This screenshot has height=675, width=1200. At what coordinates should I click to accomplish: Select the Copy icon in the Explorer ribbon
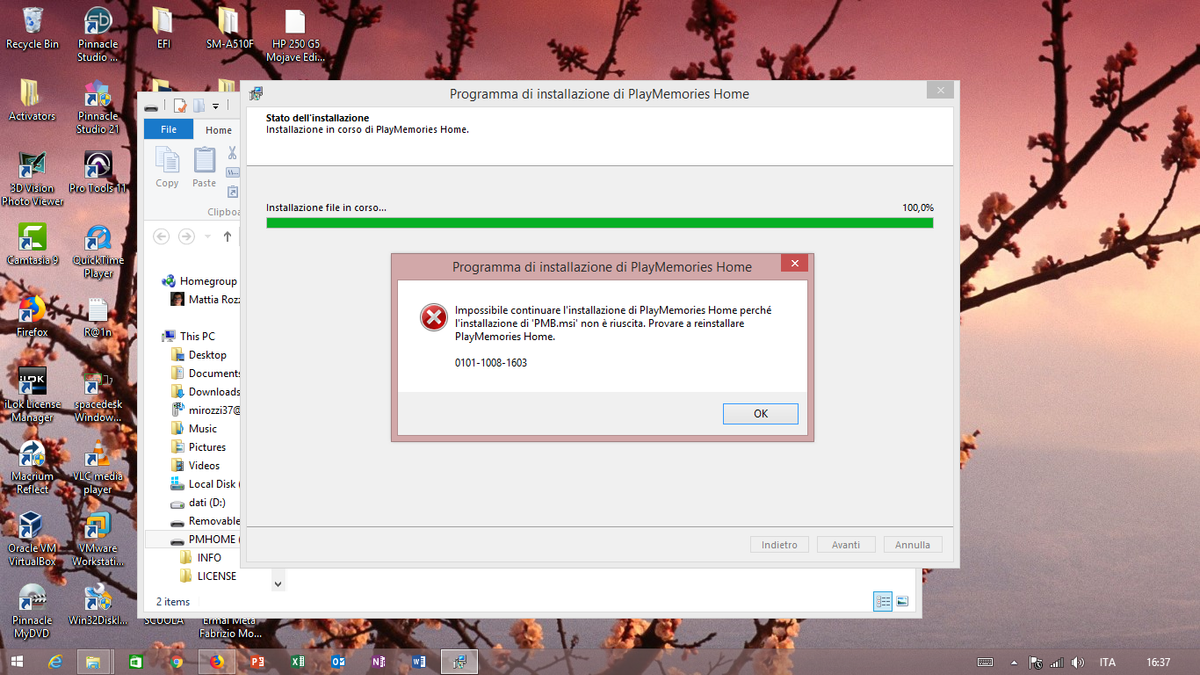click(167, 165)
